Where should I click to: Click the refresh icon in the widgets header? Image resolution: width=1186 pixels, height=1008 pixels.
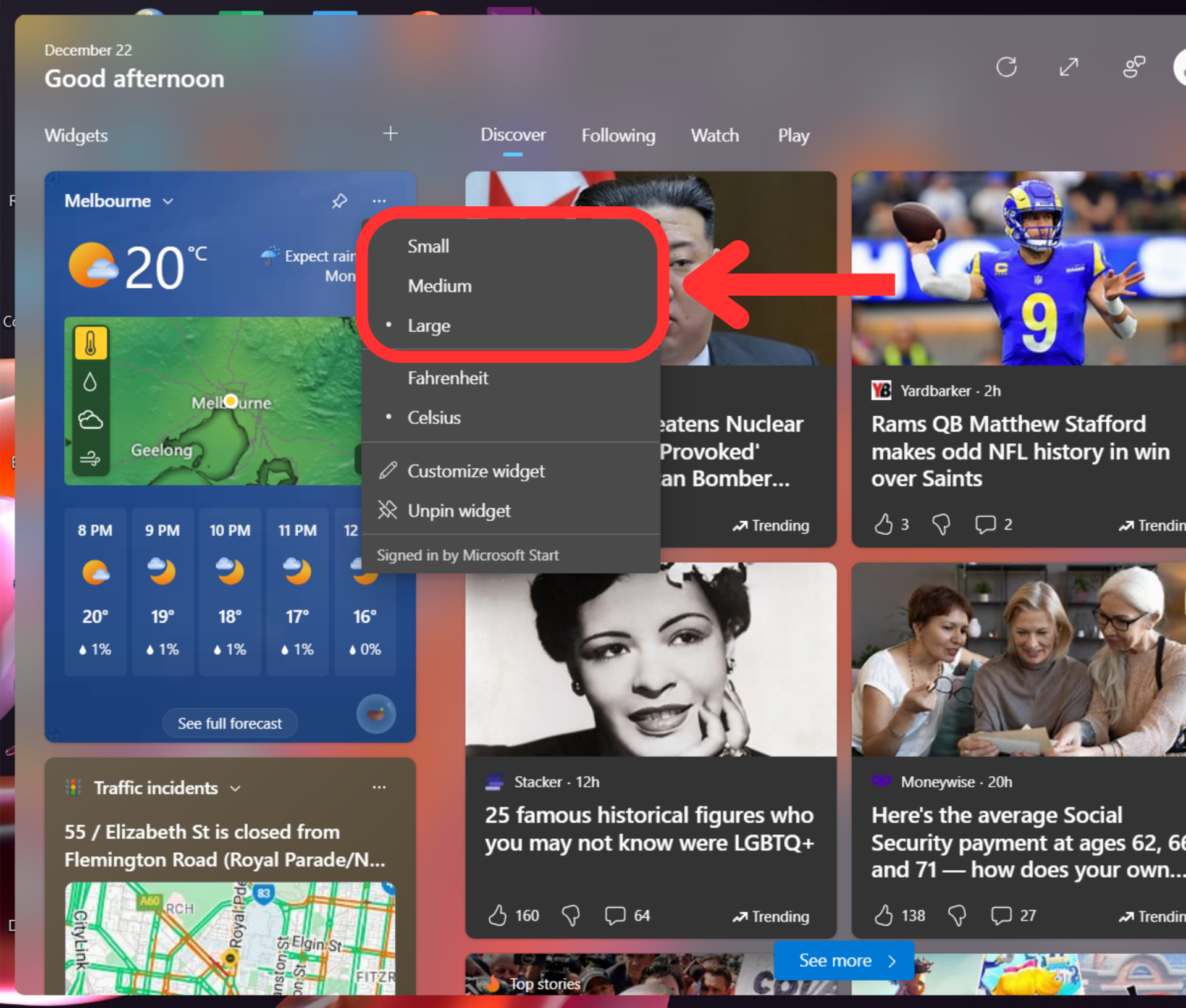click(1006, 67)
